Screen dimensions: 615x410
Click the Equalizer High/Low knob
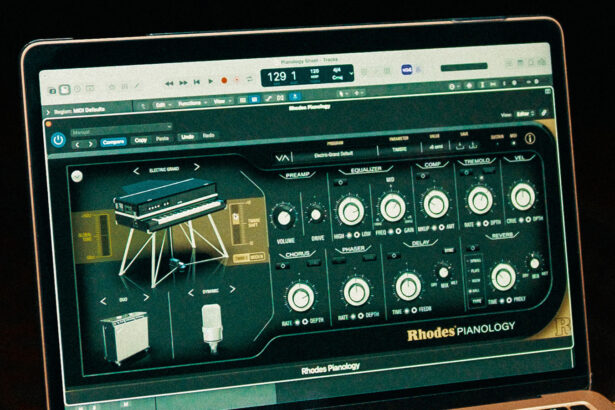(351, 211)
